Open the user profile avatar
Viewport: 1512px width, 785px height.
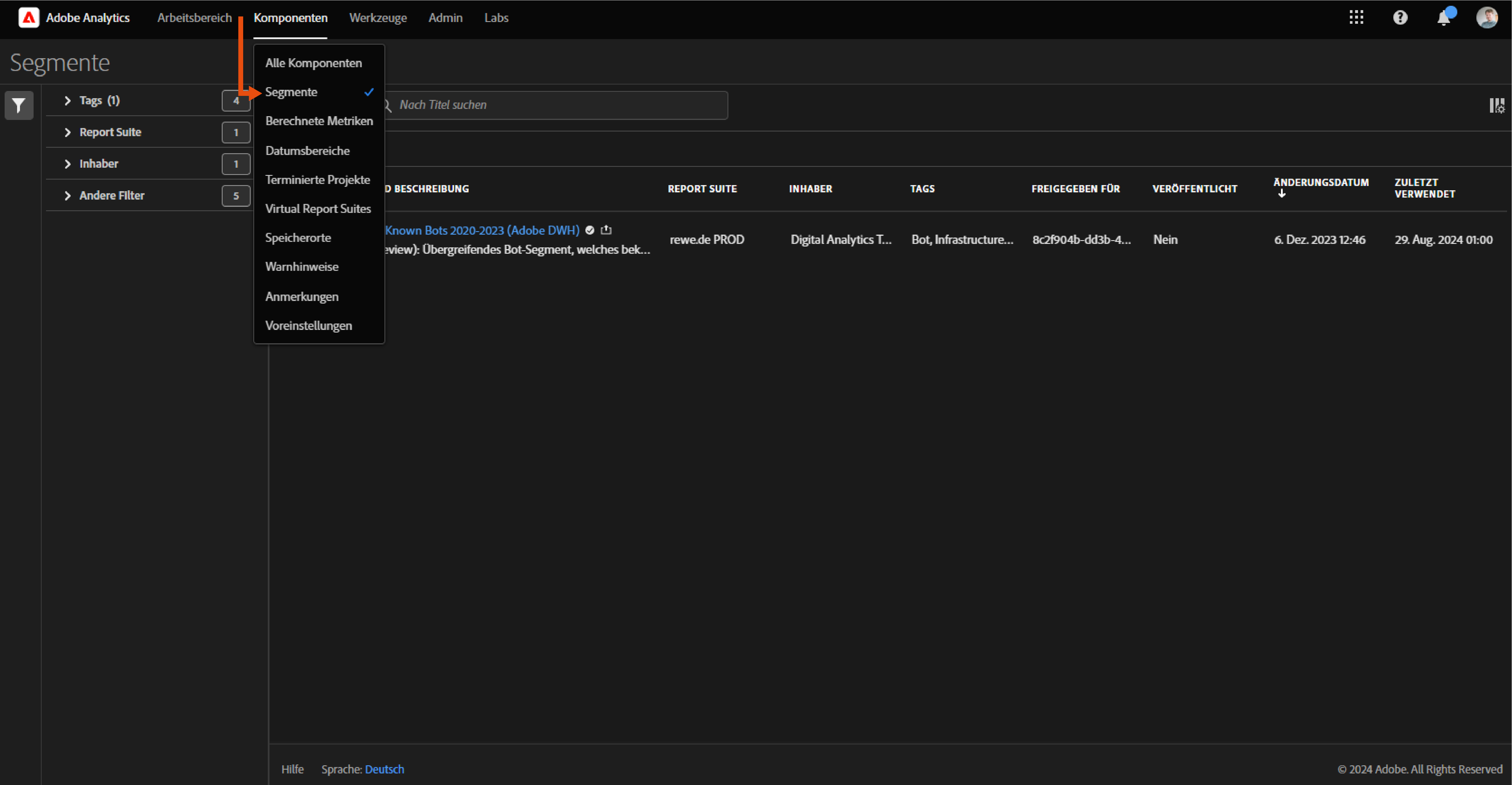1487,18
